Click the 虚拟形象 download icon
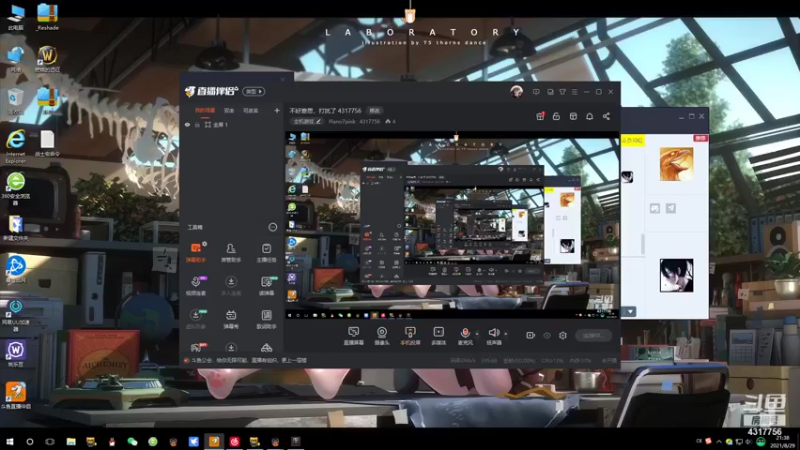 pos(196,315)
